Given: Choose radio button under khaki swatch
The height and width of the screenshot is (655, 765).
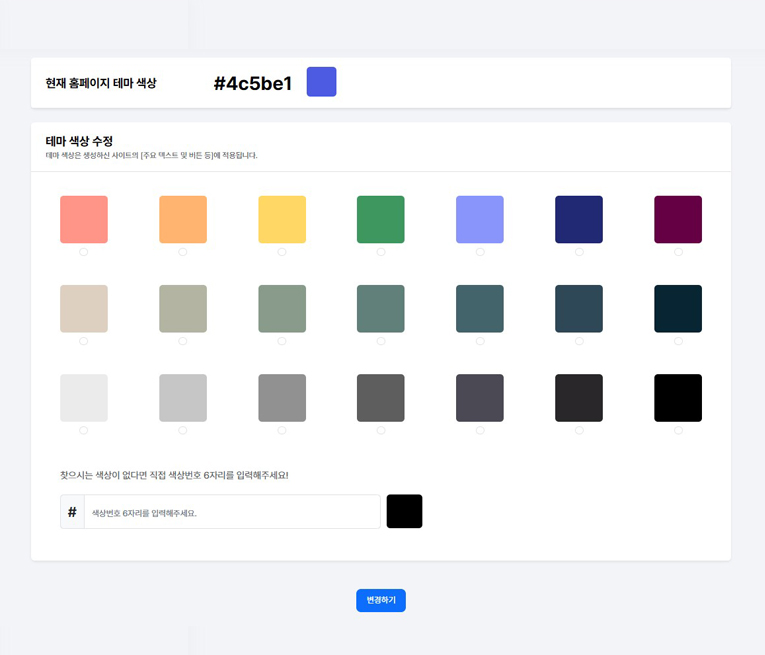Looking at the screenshot, I should click(182, 341).
